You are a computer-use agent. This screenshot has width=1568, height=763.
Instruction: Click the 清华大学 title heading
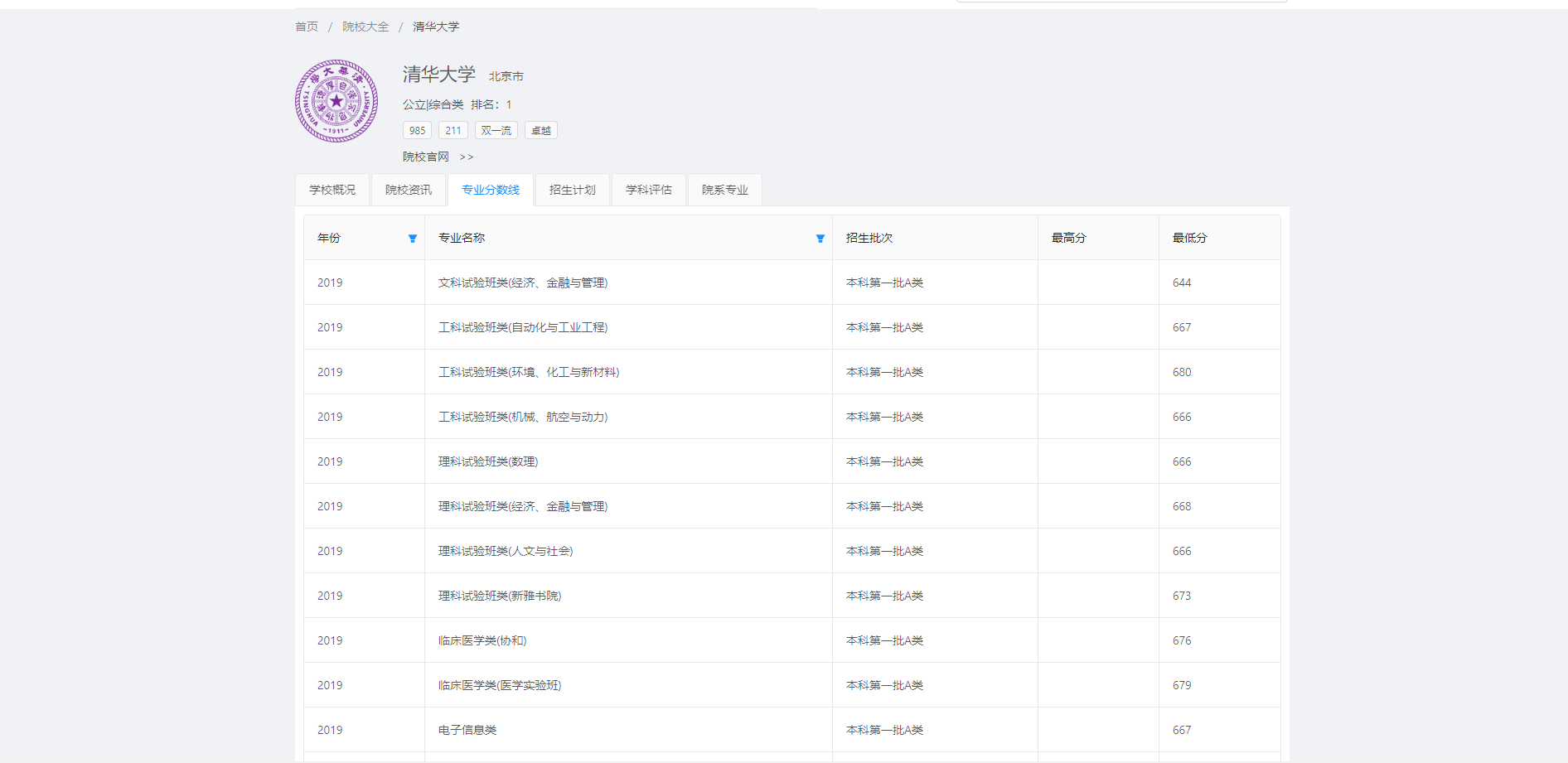pos(439,75)
